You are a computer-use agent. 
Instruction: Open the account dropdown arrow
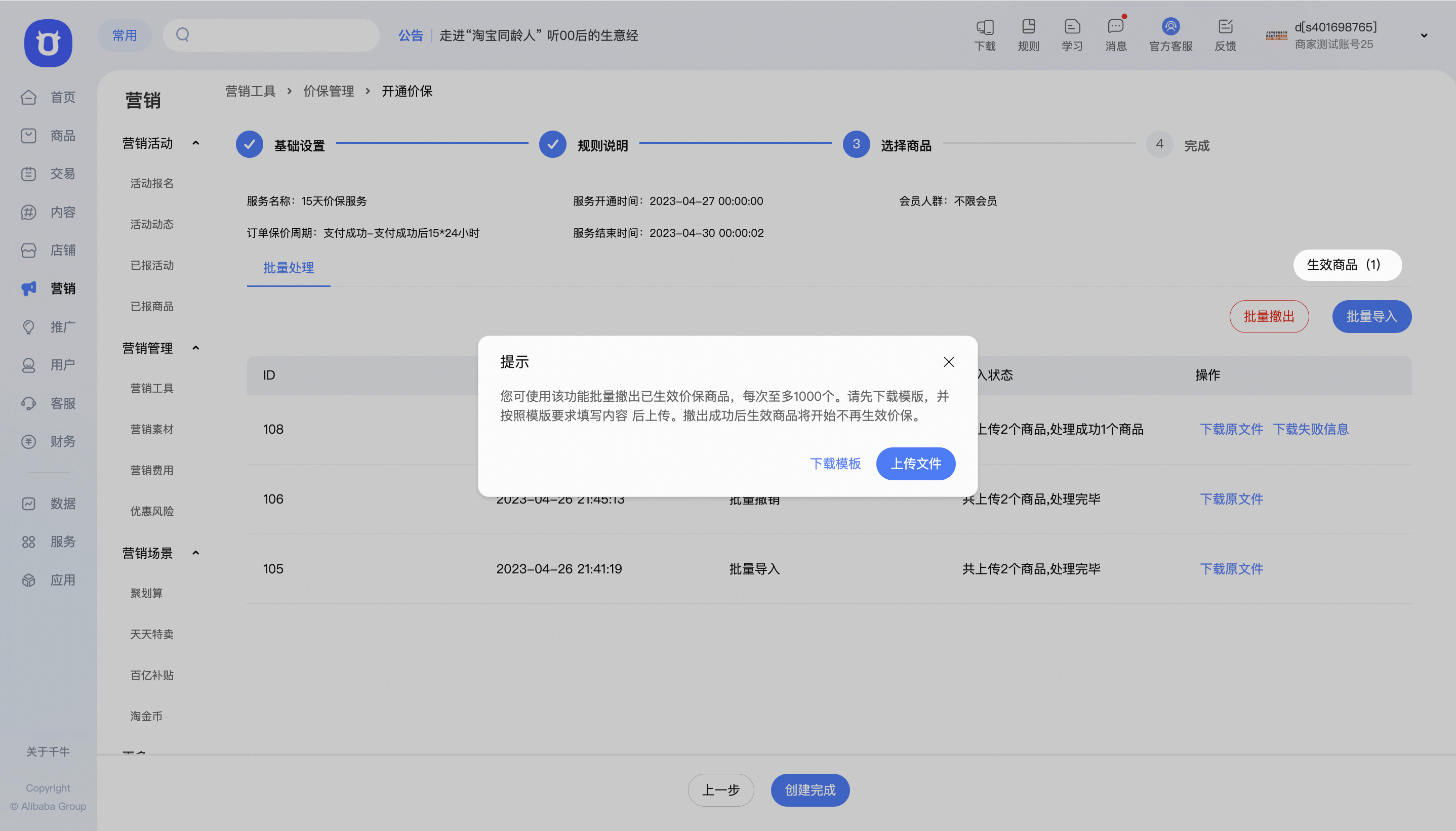coord(1424,35)
